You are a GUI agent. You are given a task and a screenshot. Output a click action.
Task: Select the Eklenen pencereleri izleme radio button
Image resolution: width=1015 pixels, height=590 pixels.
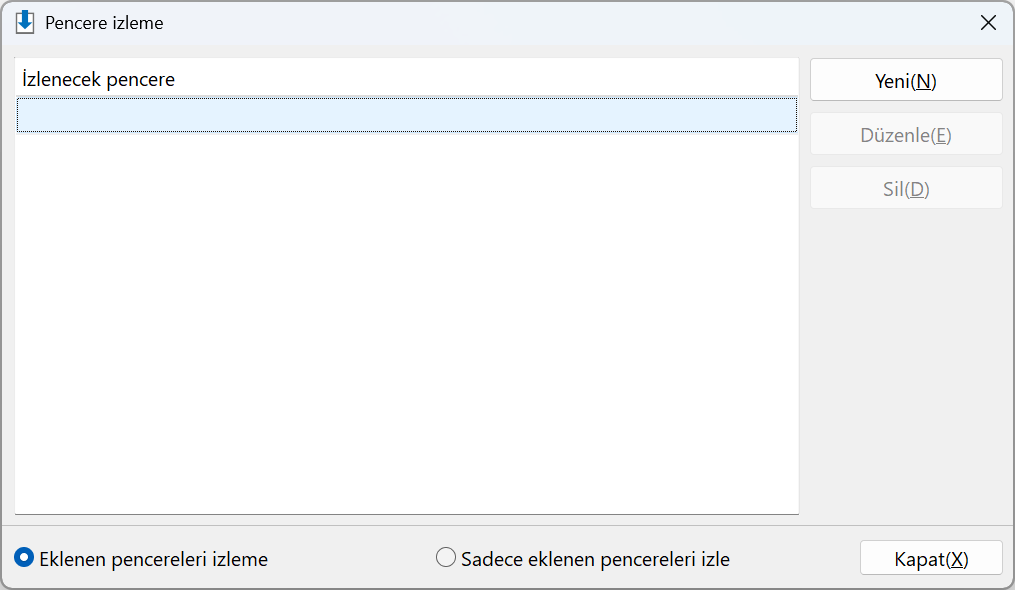pyautogui.click(x=24, y=558)
